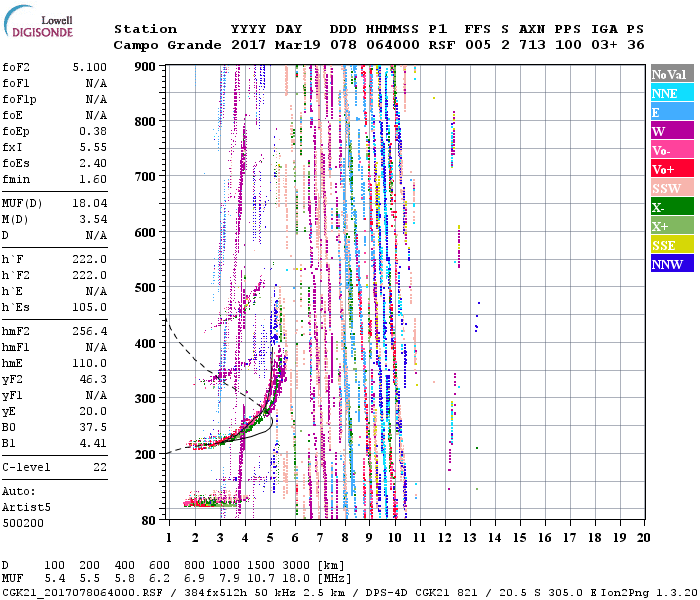Click the foF2 value 5.100

(x=90, y=67)
